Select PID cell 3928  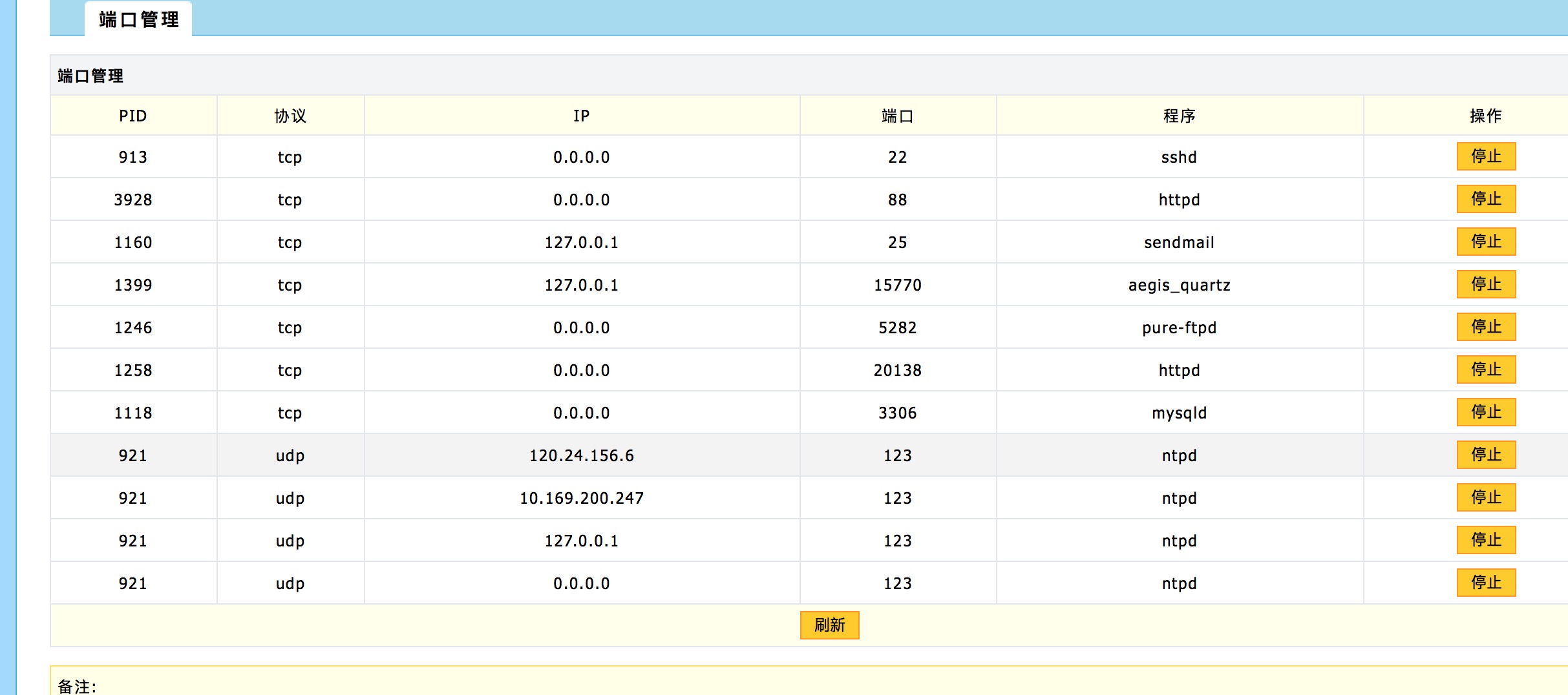[133, 200]
